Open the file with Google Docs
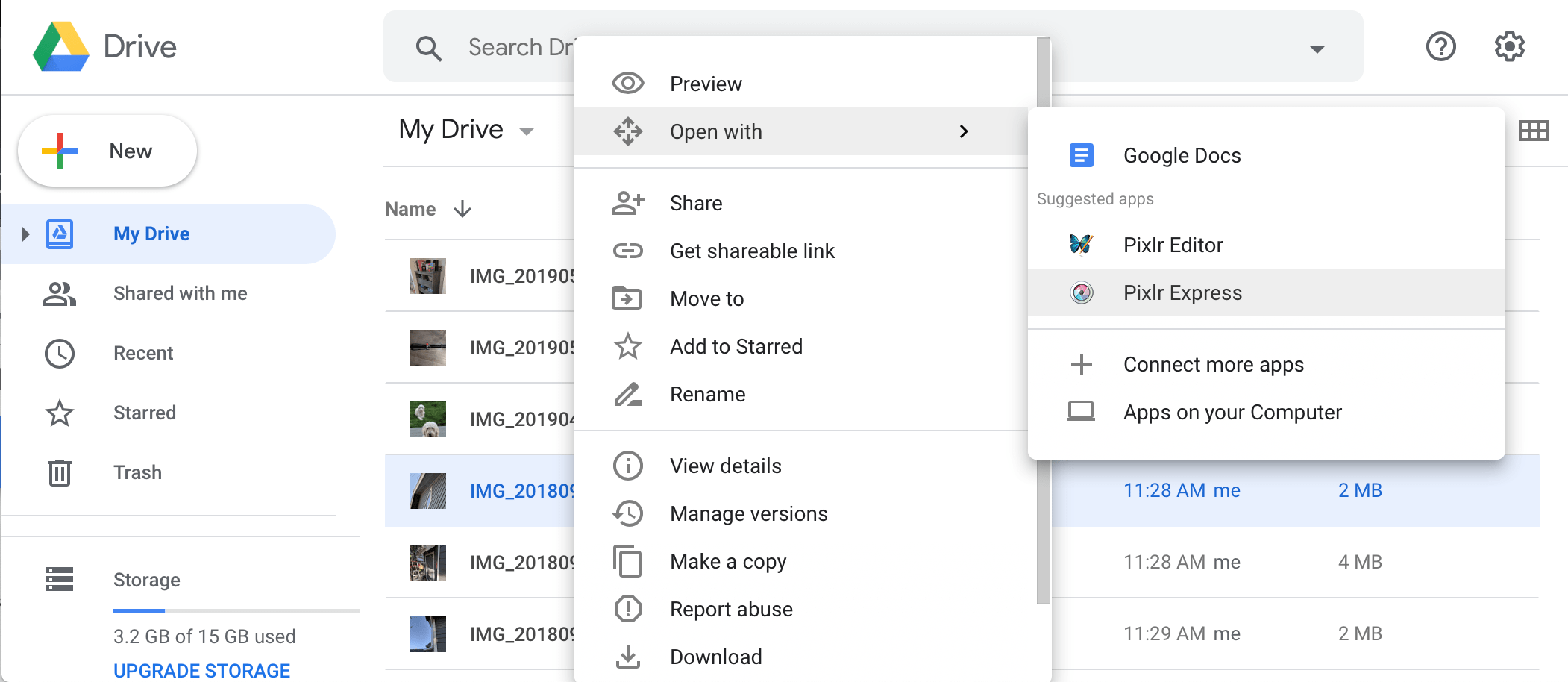This screenshot has width=1568, height=682. tap(1181, 155)
